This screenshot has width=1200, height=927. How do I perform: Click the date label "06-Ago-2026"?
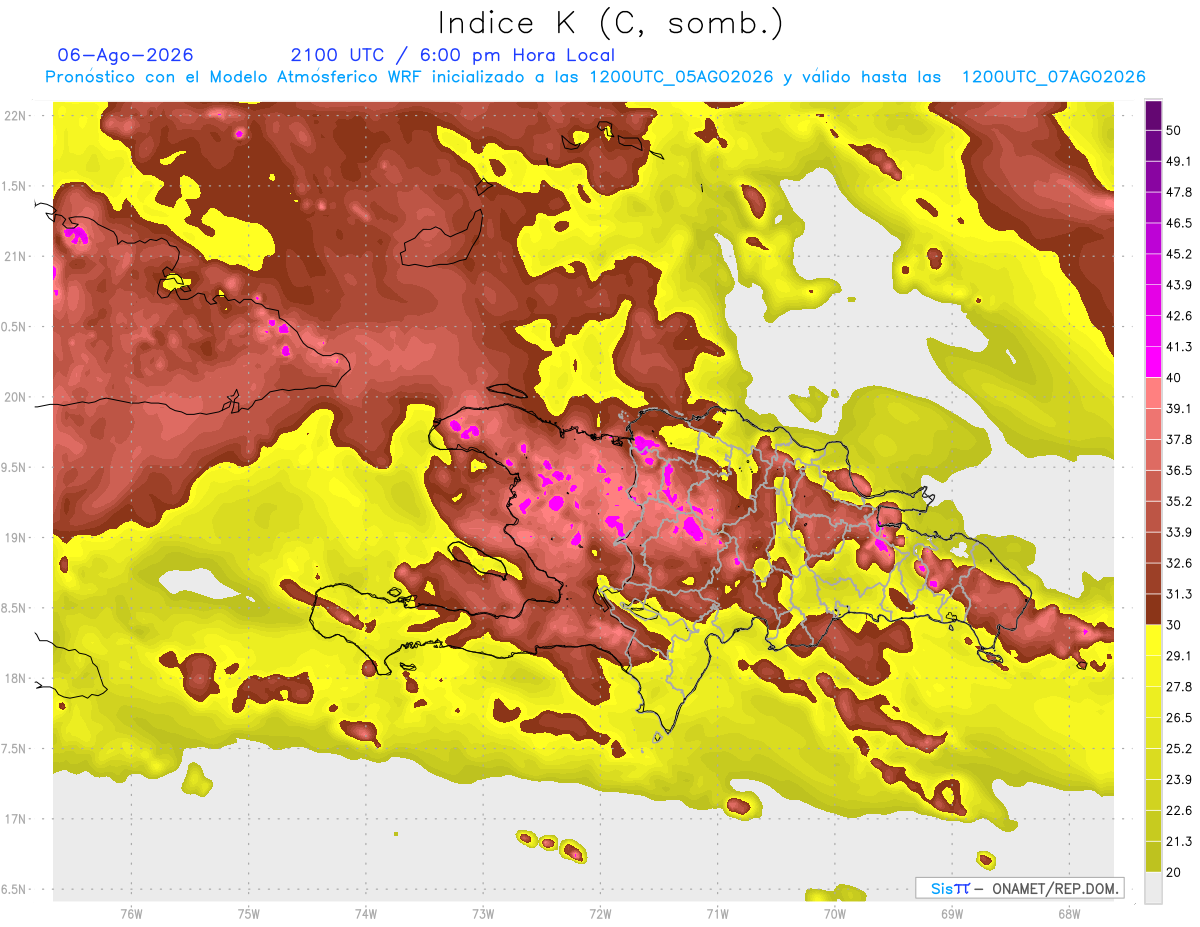click(x=126, y=55)
